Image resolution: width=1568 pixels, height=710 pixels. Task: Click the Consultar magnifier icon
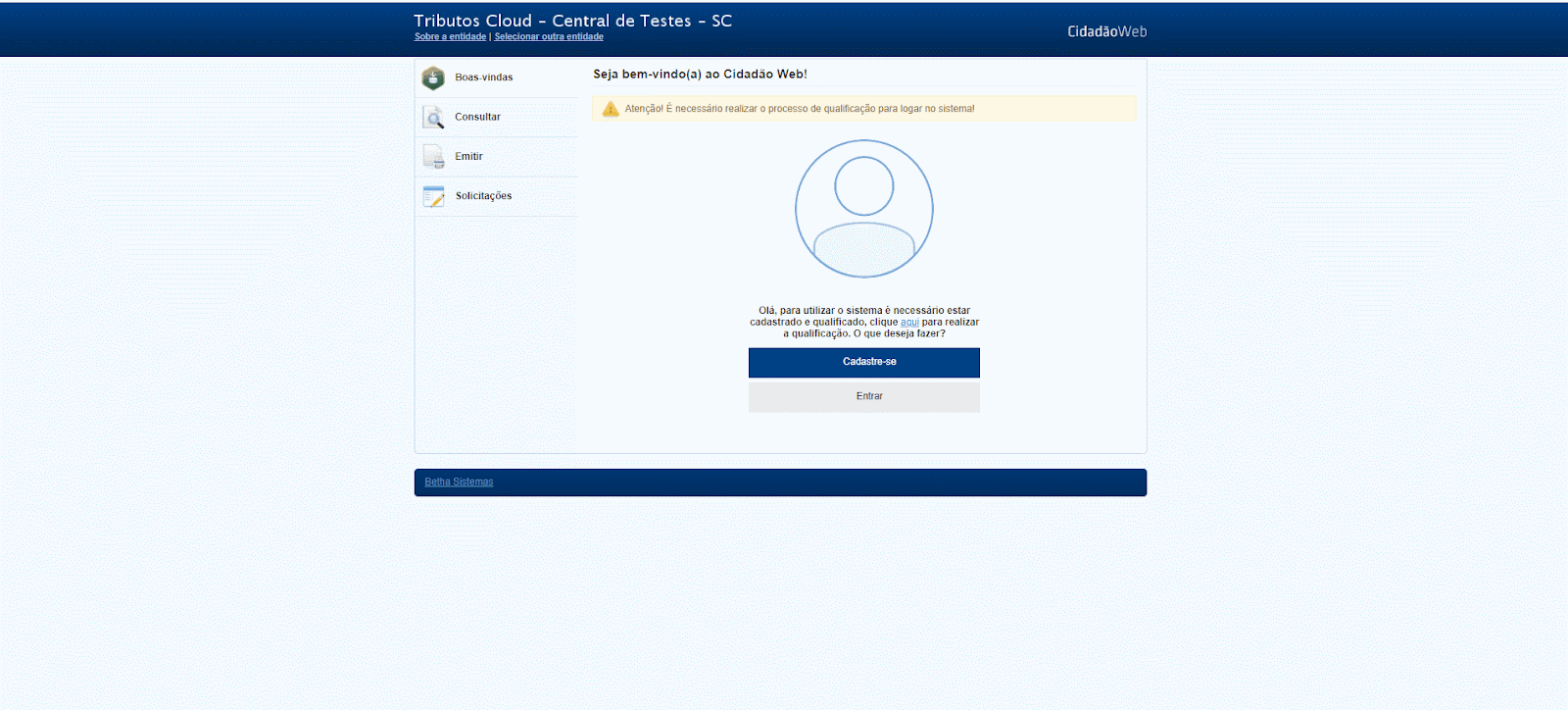(x=433, y=118)
